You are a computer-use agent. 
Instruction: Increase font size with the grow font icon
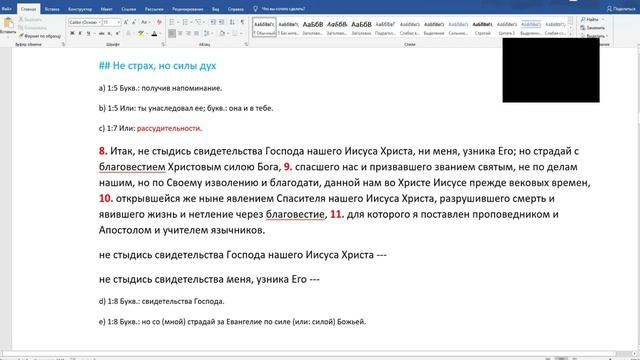[126, 22]
